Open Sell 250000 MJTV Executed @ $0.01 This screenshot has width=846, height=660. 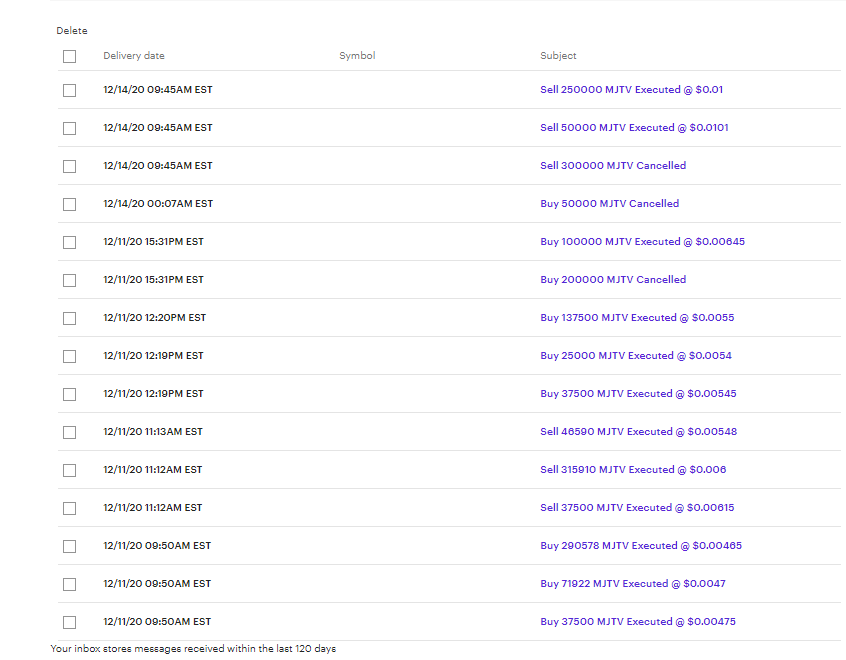click(x=631, y=90)
